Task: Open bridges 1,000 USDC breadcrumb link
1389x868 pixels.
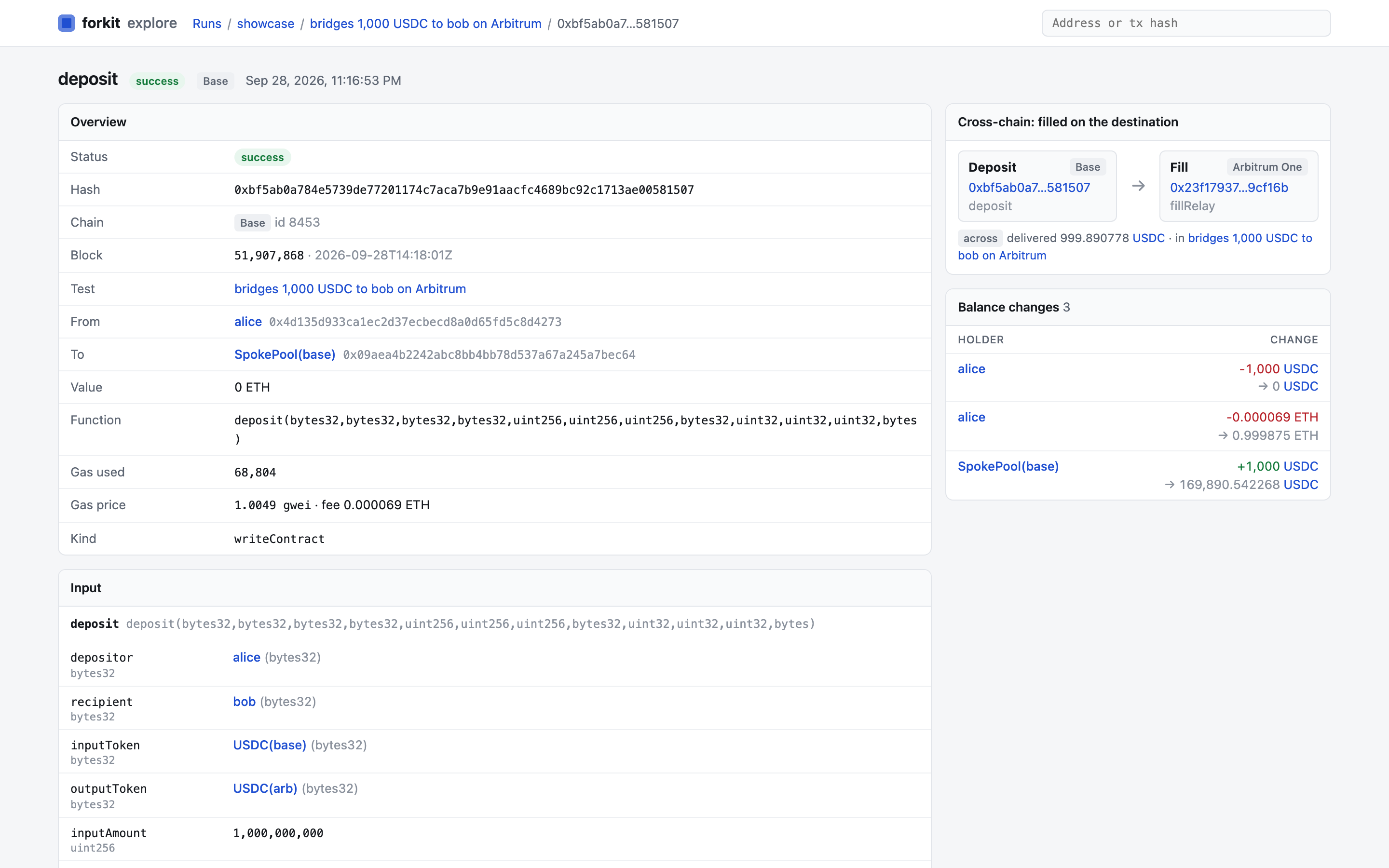Action: 425,24
